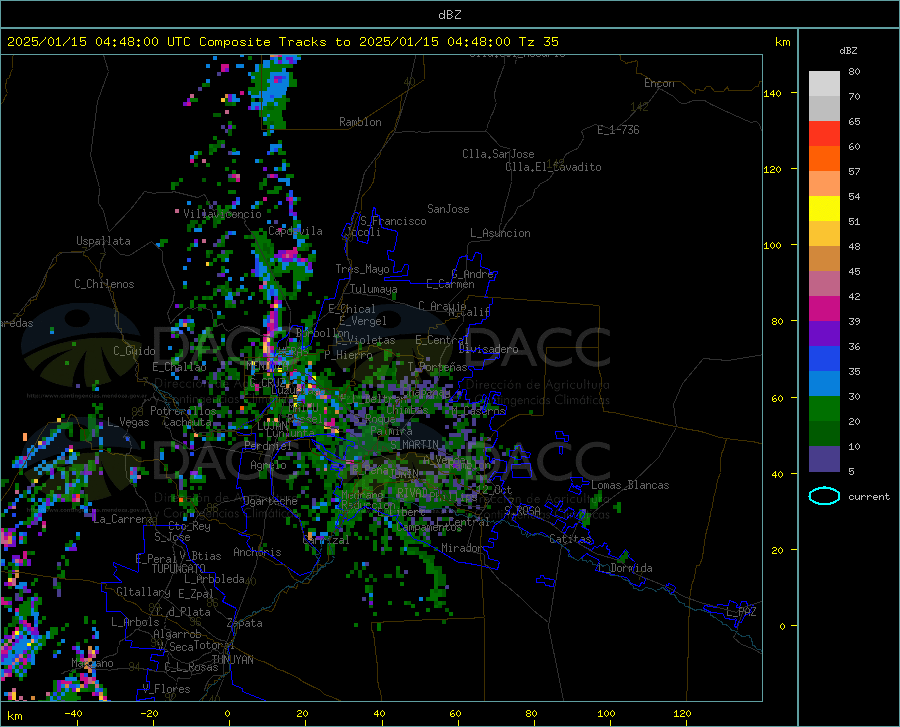Select the blue 35 dBZ legend swatch
The width and height of the screenshot is (900, 727).
(x=824, y=359)
